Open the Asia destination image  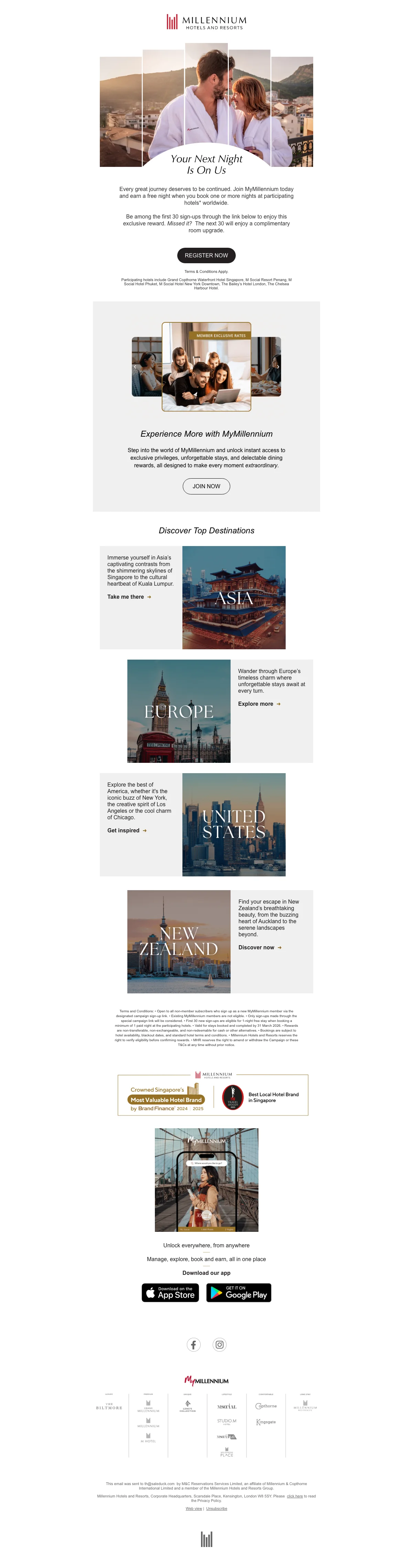click(x=234, y=598)
